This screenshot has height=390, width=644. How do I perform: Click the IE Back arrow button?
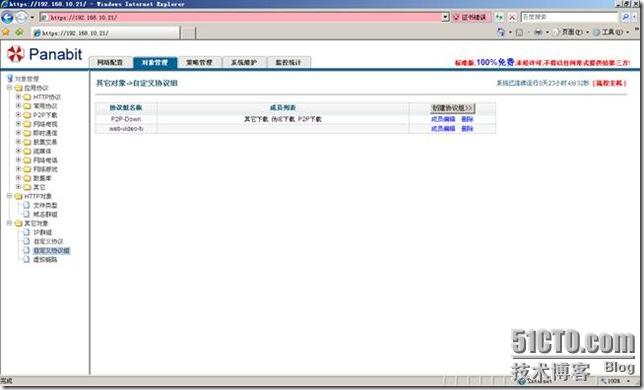click(7, 17)
